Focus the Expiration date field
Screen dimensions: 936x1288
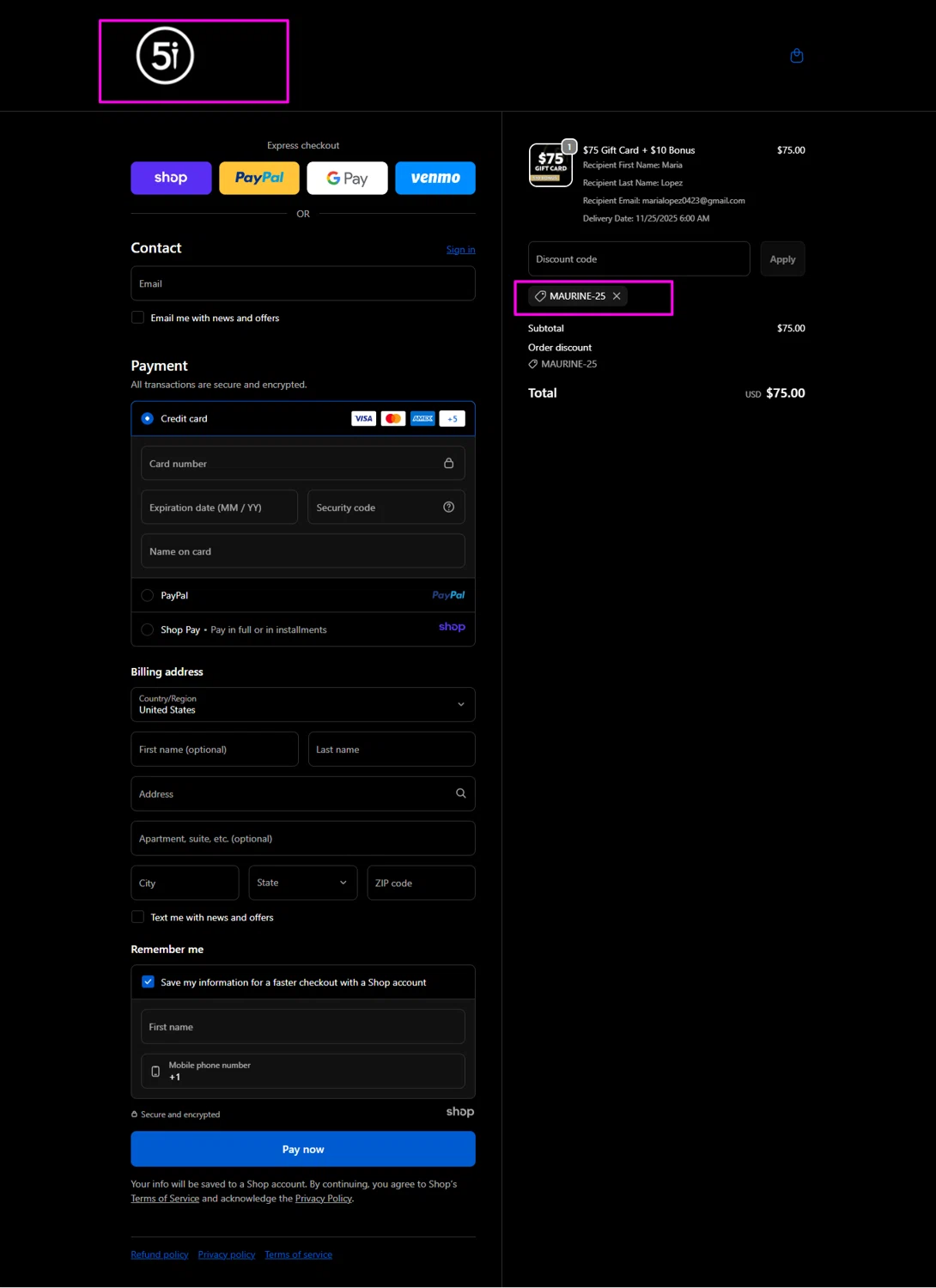pyautogui.click(x=219, y=507)
